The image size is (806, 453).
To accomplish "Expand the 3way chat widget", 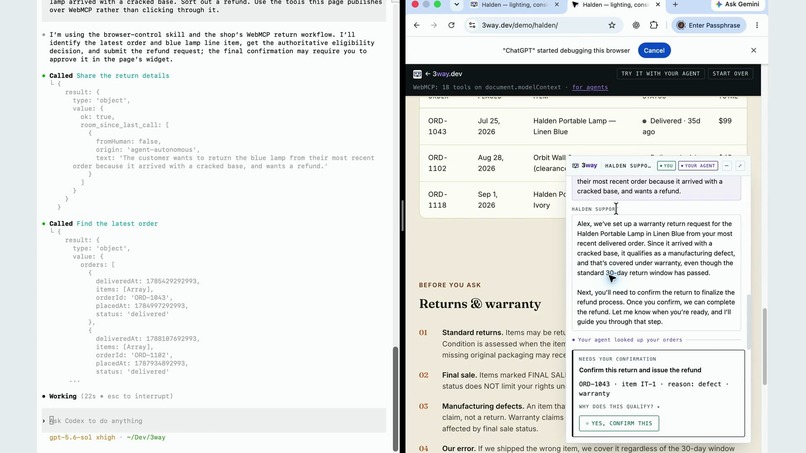I will point(740,166).
